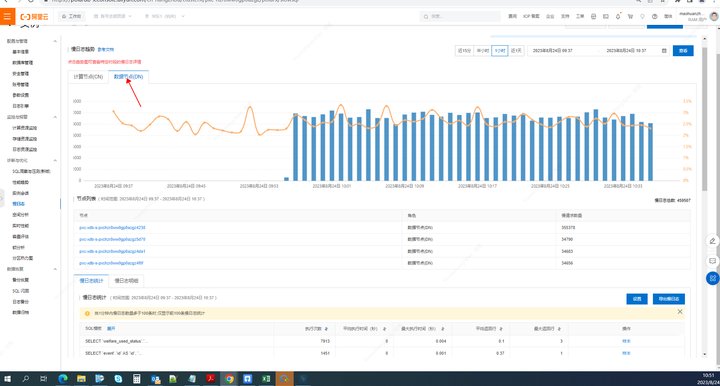Collapse the 监控与报警 sidebar section
This screenshot has height=386, width=720.
pyautogui.click(x=55, y=117)
